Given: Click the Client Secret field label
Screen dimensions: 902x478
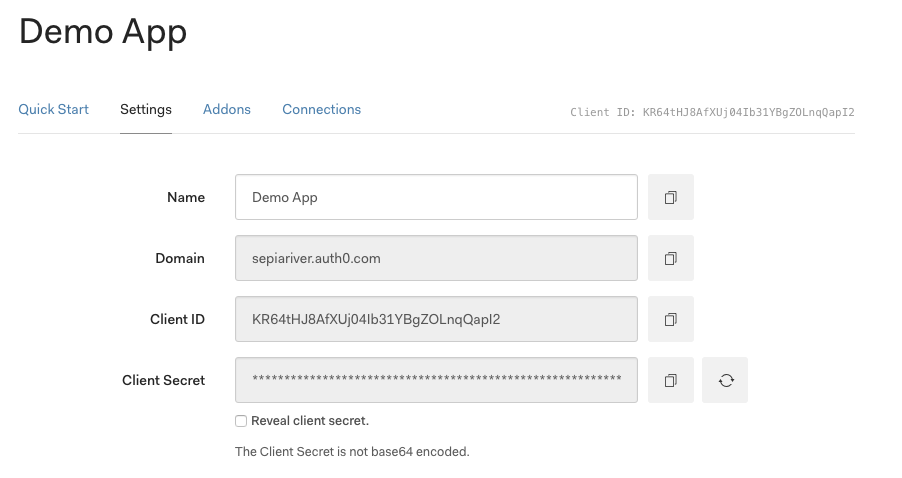Looking at the screenshot, I should 163,380.
